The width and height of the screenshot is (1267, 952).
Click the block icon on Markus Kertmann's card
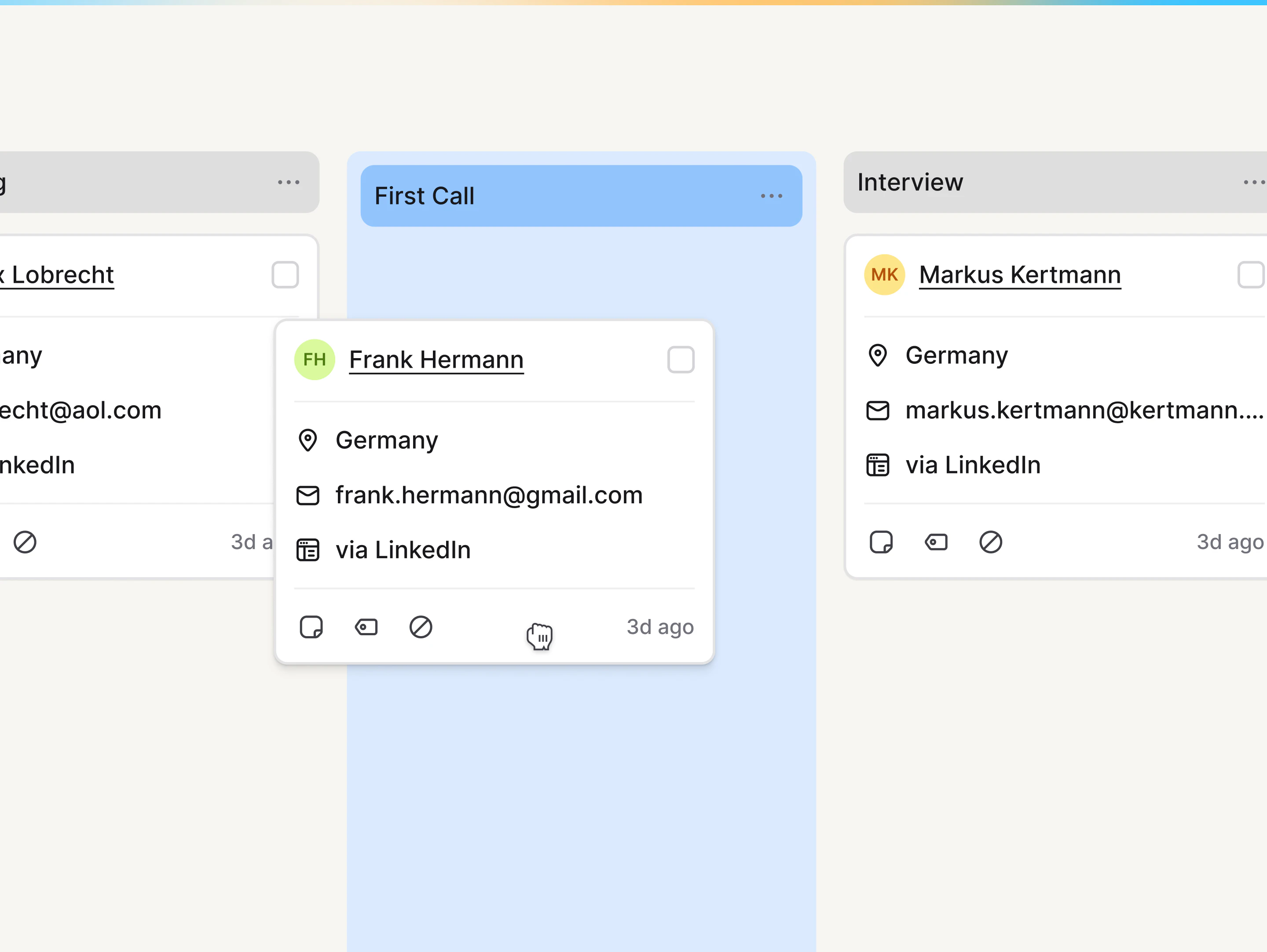click(991, 542)
